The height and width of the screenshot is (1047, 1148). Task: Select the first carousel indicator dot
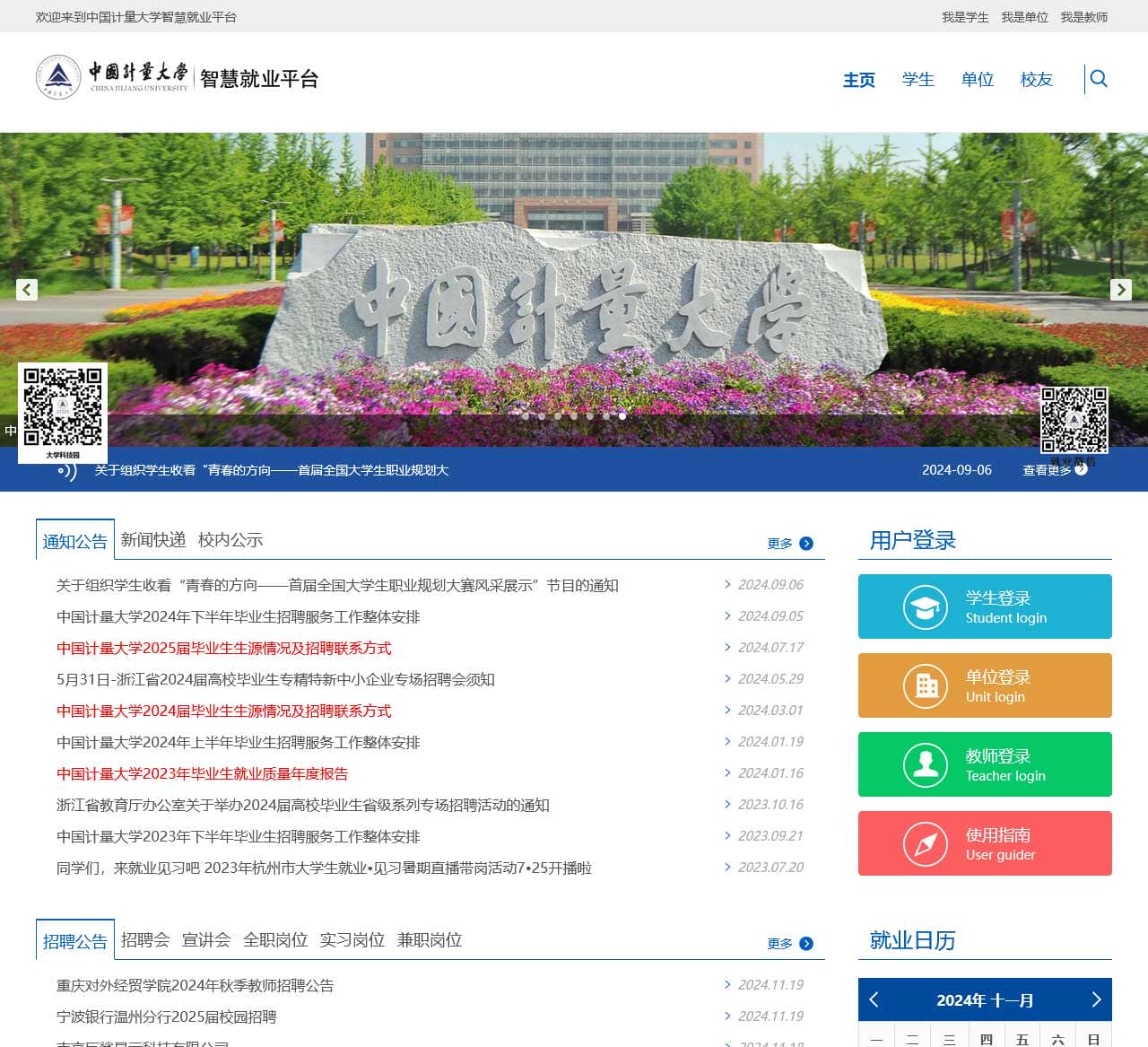point(526,416)
